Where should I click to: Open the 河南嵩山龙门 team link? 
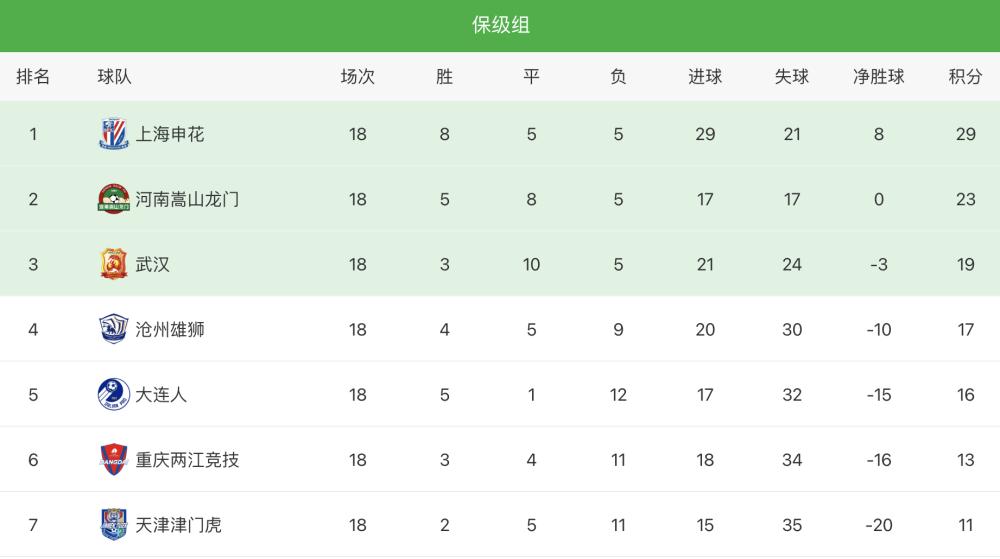[188, 200]
